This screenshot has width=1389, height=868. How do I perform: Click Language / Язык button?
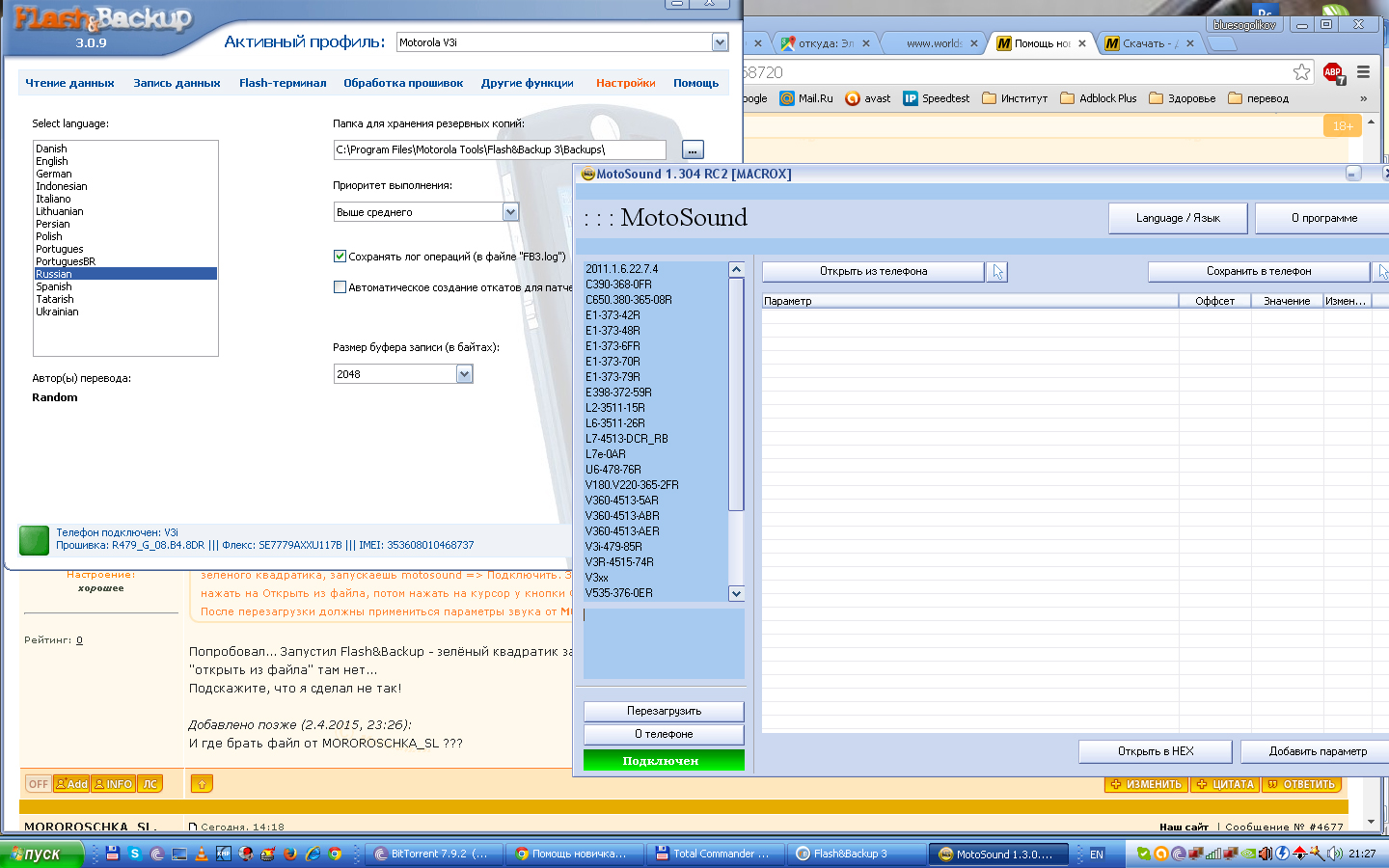[1178, 218]
